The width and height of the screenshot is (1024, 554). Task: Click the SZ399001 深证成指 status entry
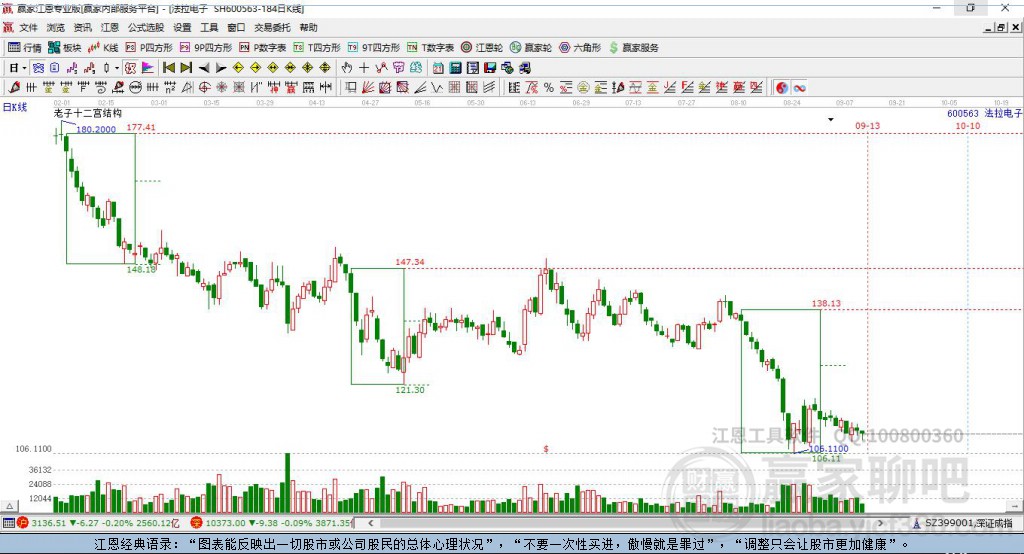(x=963, y=523)
